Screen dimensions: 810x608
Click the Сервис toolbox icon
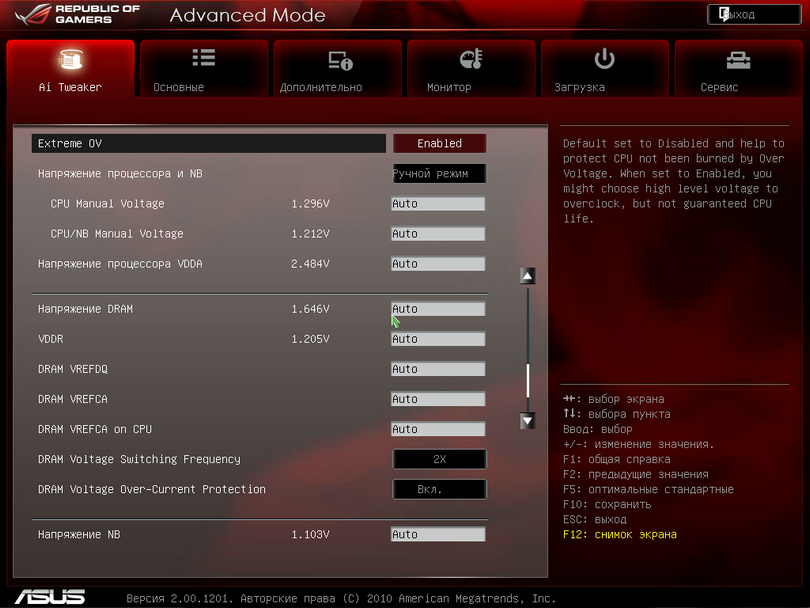(738, 60)
